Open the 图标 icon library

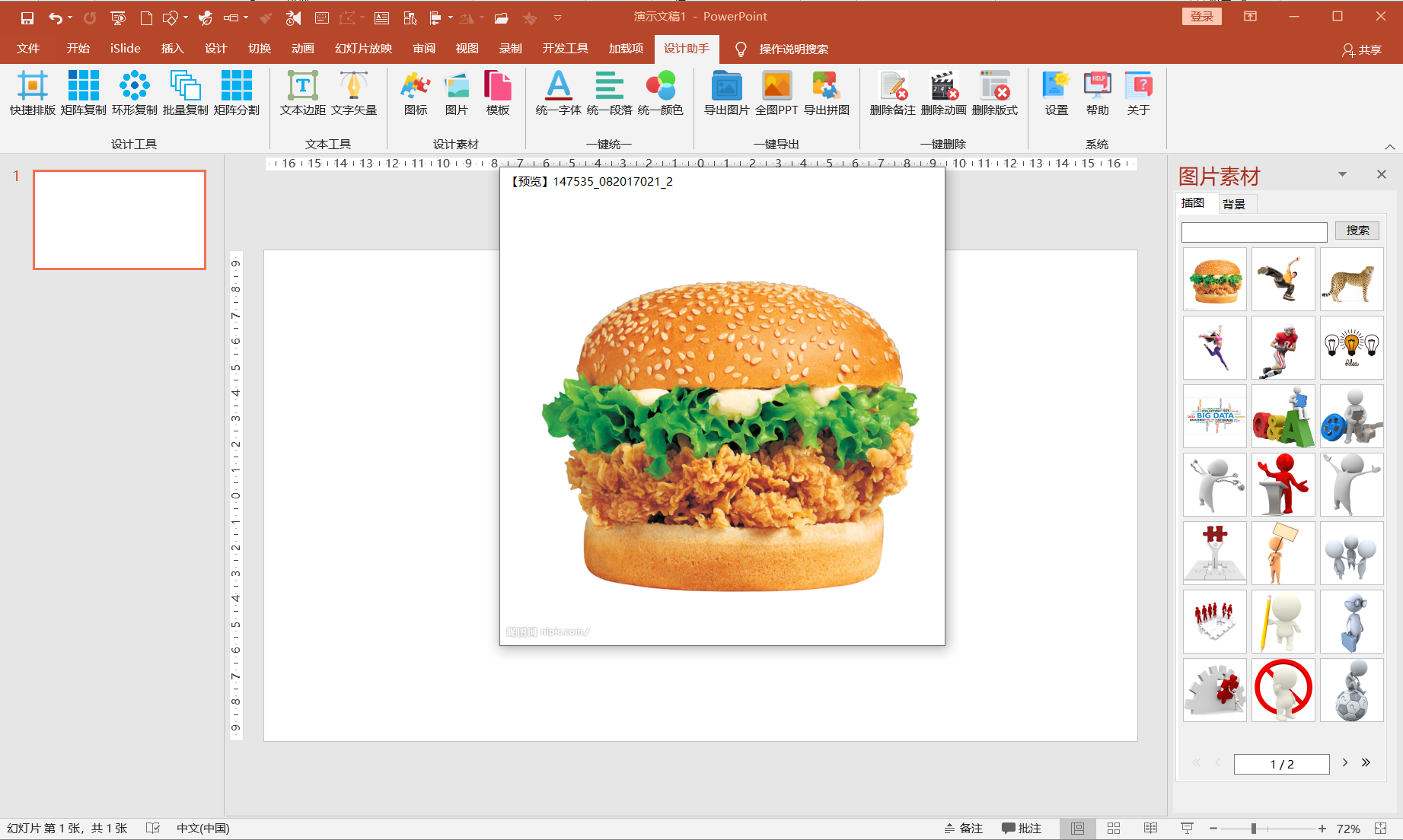[416, 93]
